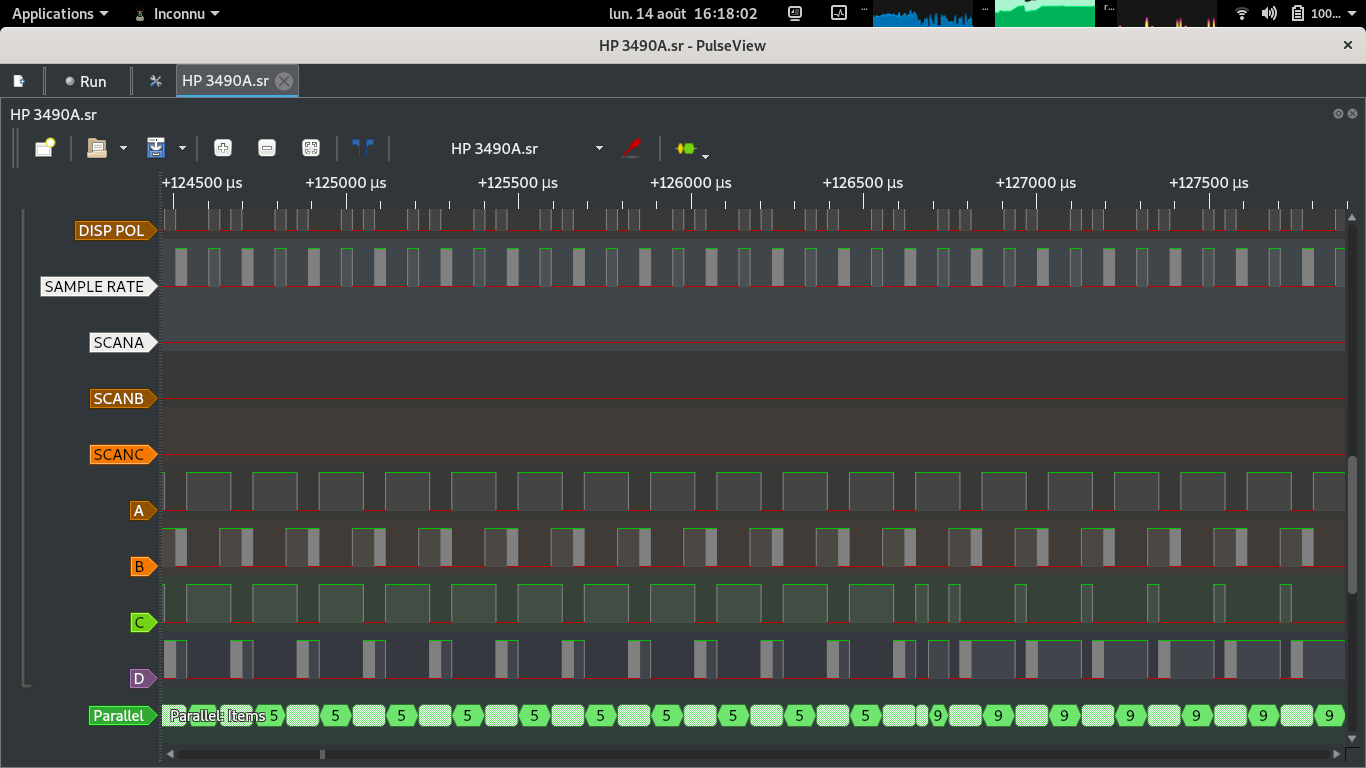Click the horizontal scrollbar thumb
The image size is (1366, 768).
pos(322,754)
